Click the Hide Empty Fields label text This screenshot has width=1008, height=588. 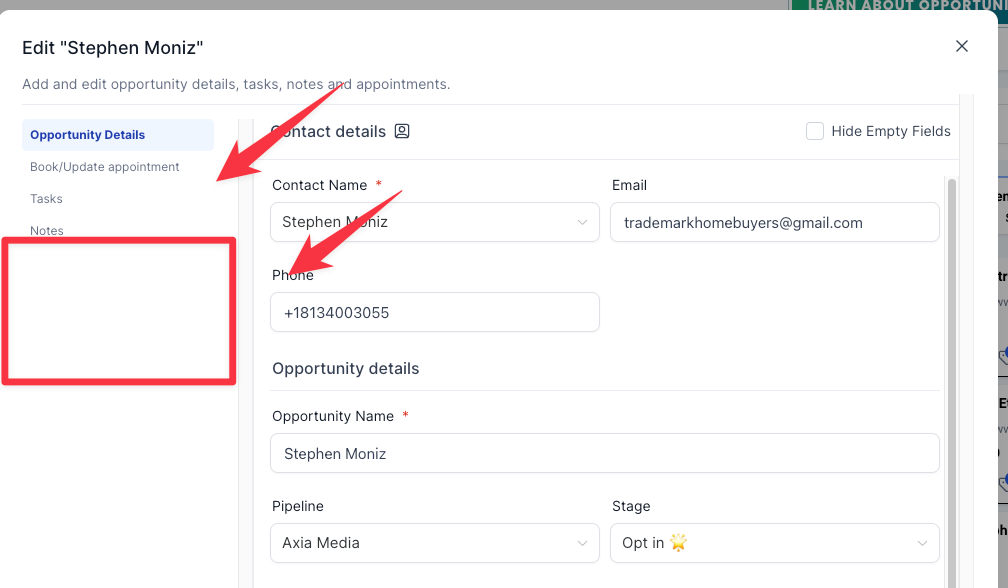click(890, 131)
